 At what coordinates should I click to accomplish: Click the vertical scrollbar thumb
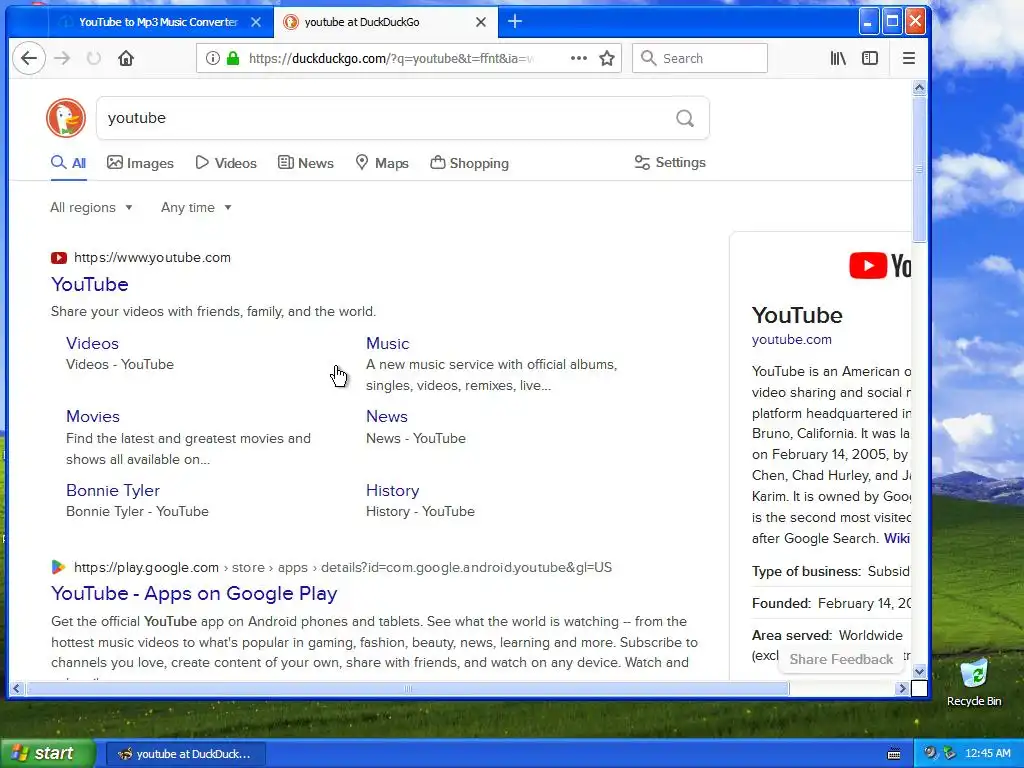(x=920, y=169)
